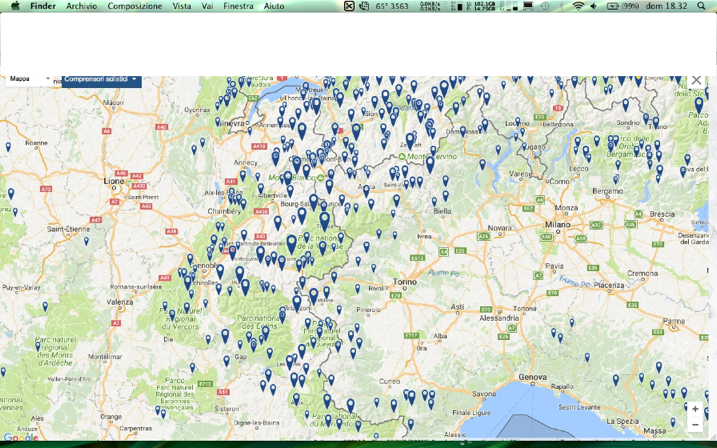The height and width of the screenshot is (448, 717).
Task: Open the Finder menu
Action: [x=43, y=6]
